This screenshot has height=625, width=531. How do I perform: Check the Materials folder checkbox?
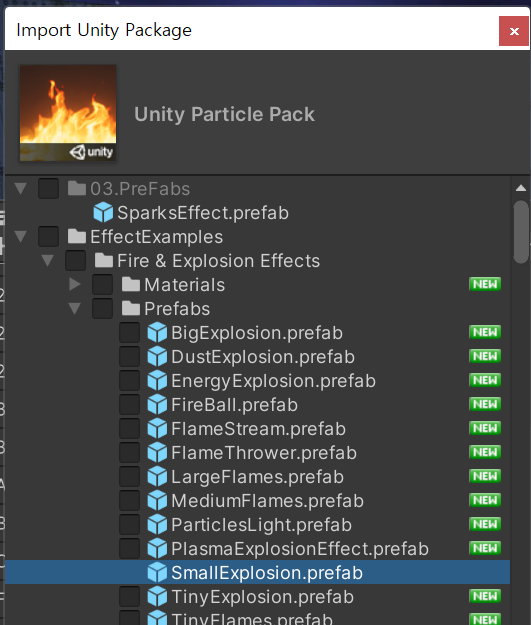[x=102, y=285]
